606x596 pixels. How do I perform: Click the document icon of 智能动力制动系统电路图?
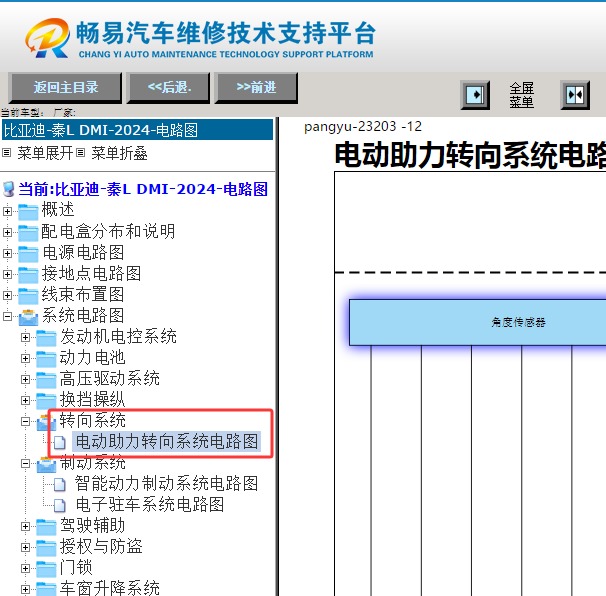[60, 484]
